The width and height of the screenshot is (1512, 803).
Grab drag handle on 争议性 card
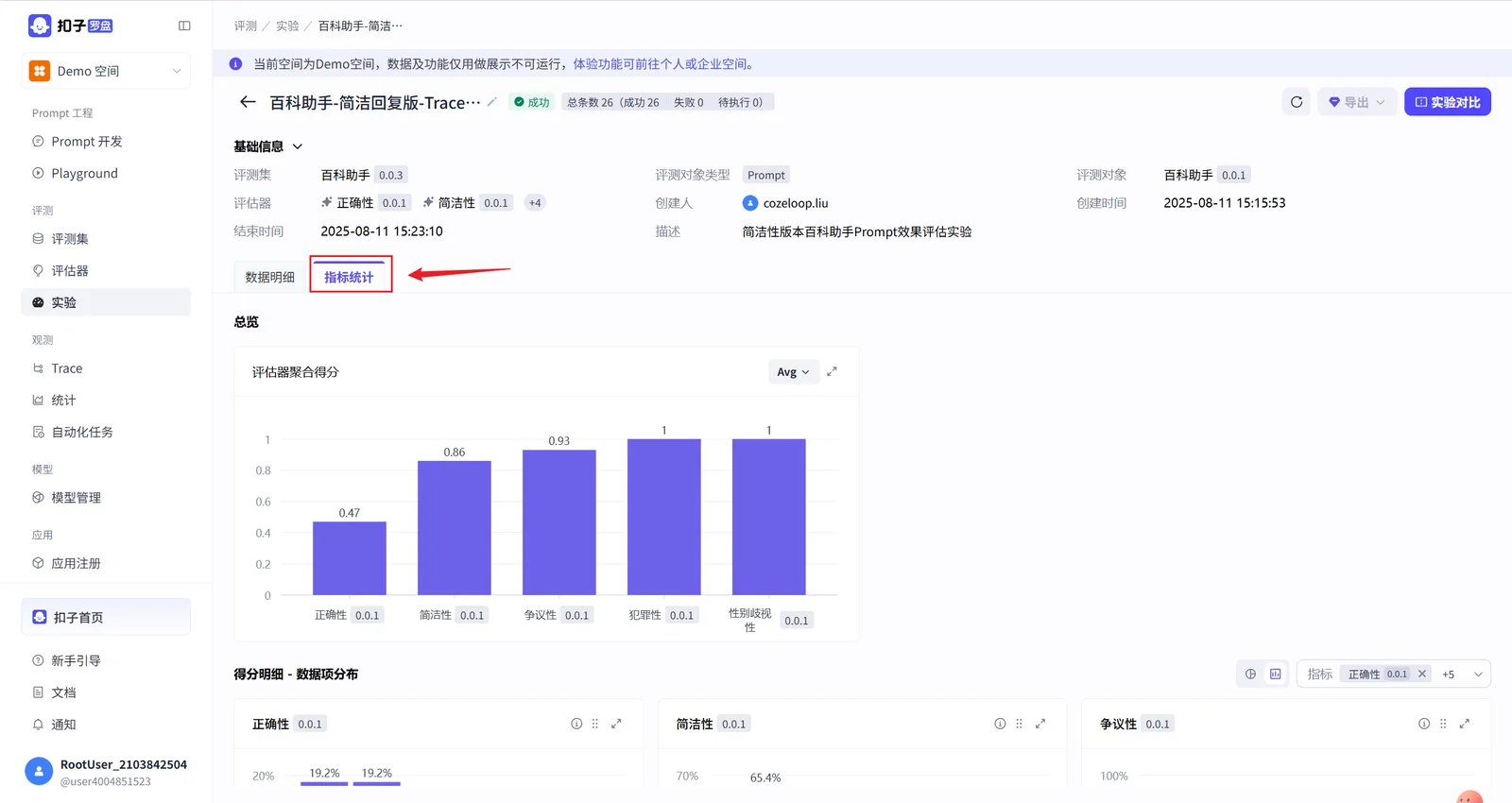point(1443,724)
